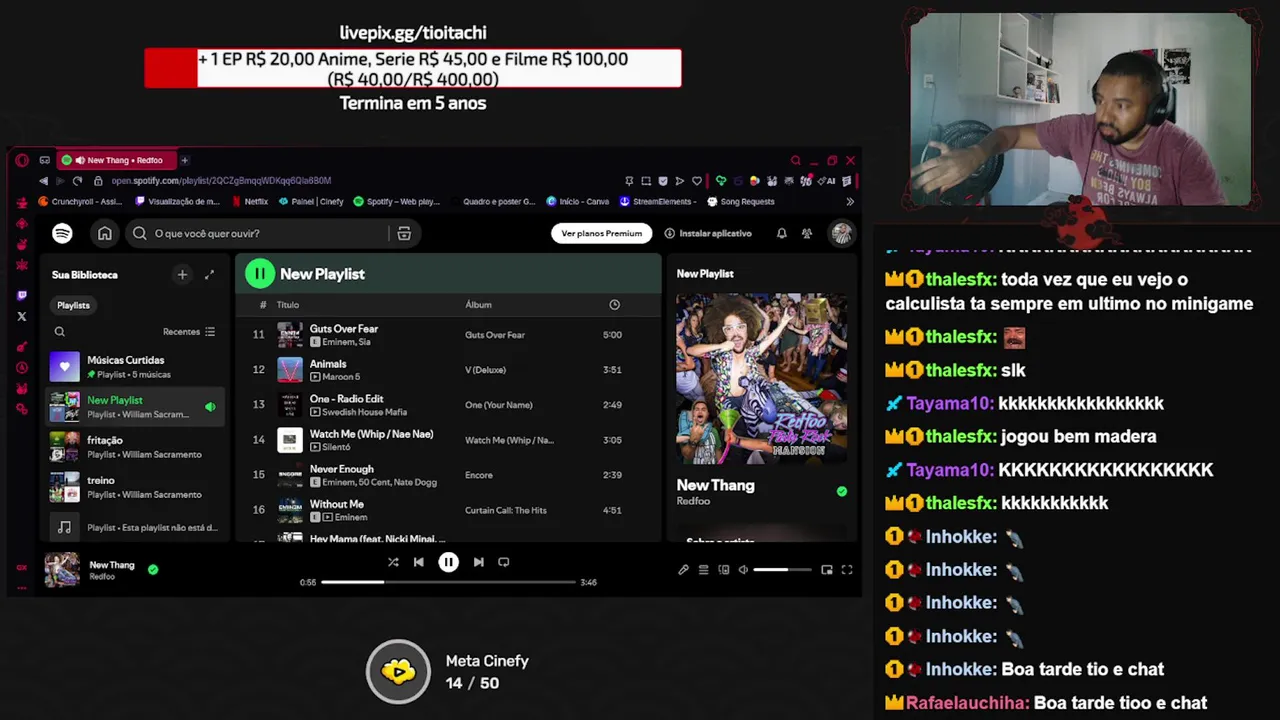
Task: Toggle shuffle in player bar
Action: (393, 562)
